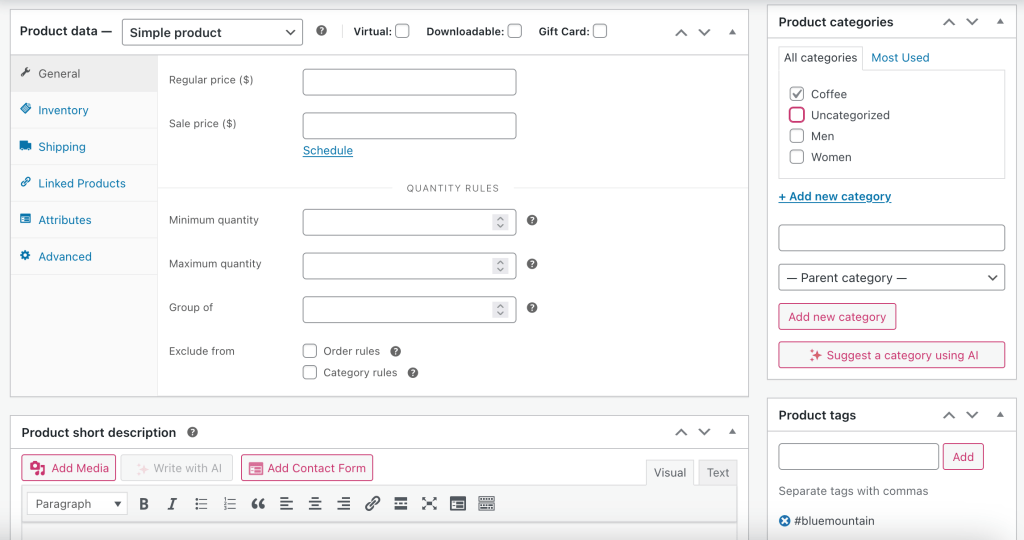Viewport: 1024px width, 540px height.
Task: Click Suggest a category using AI
Action: 891,355
